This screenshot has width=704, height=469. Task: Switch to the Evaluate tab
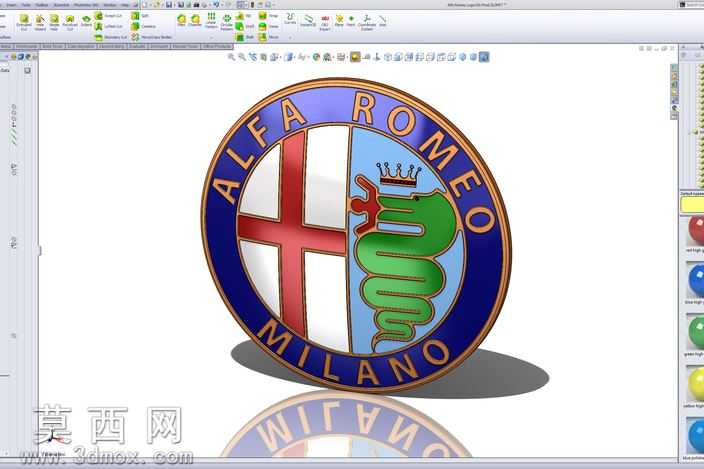coord(137,46)
